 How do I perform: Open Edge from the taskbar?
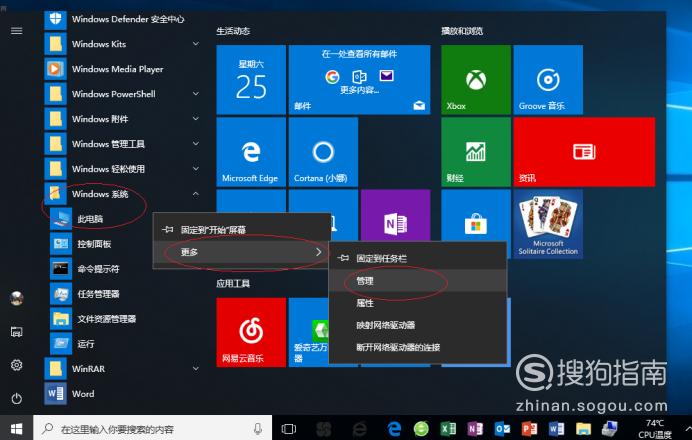tap(394, 429)
